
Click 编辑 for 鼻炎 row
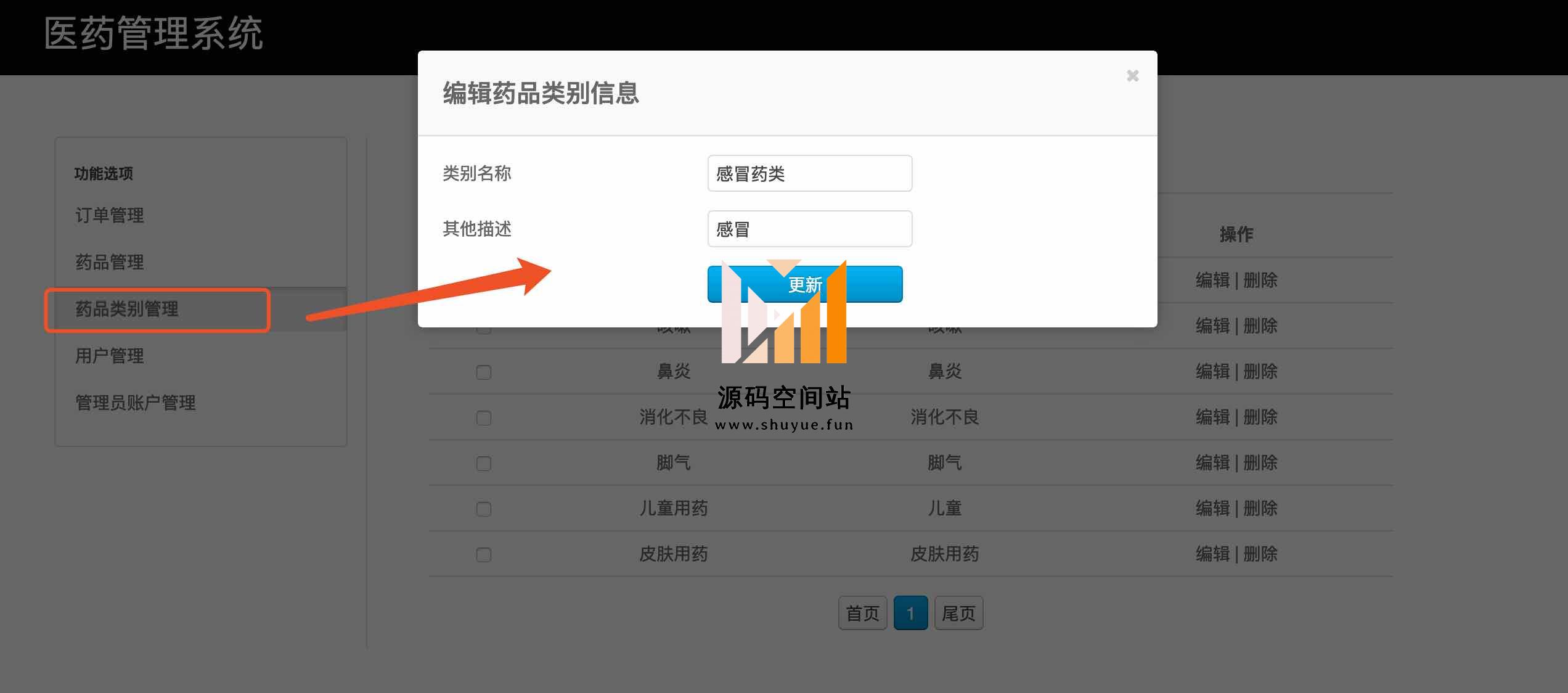pos(1212,371)
